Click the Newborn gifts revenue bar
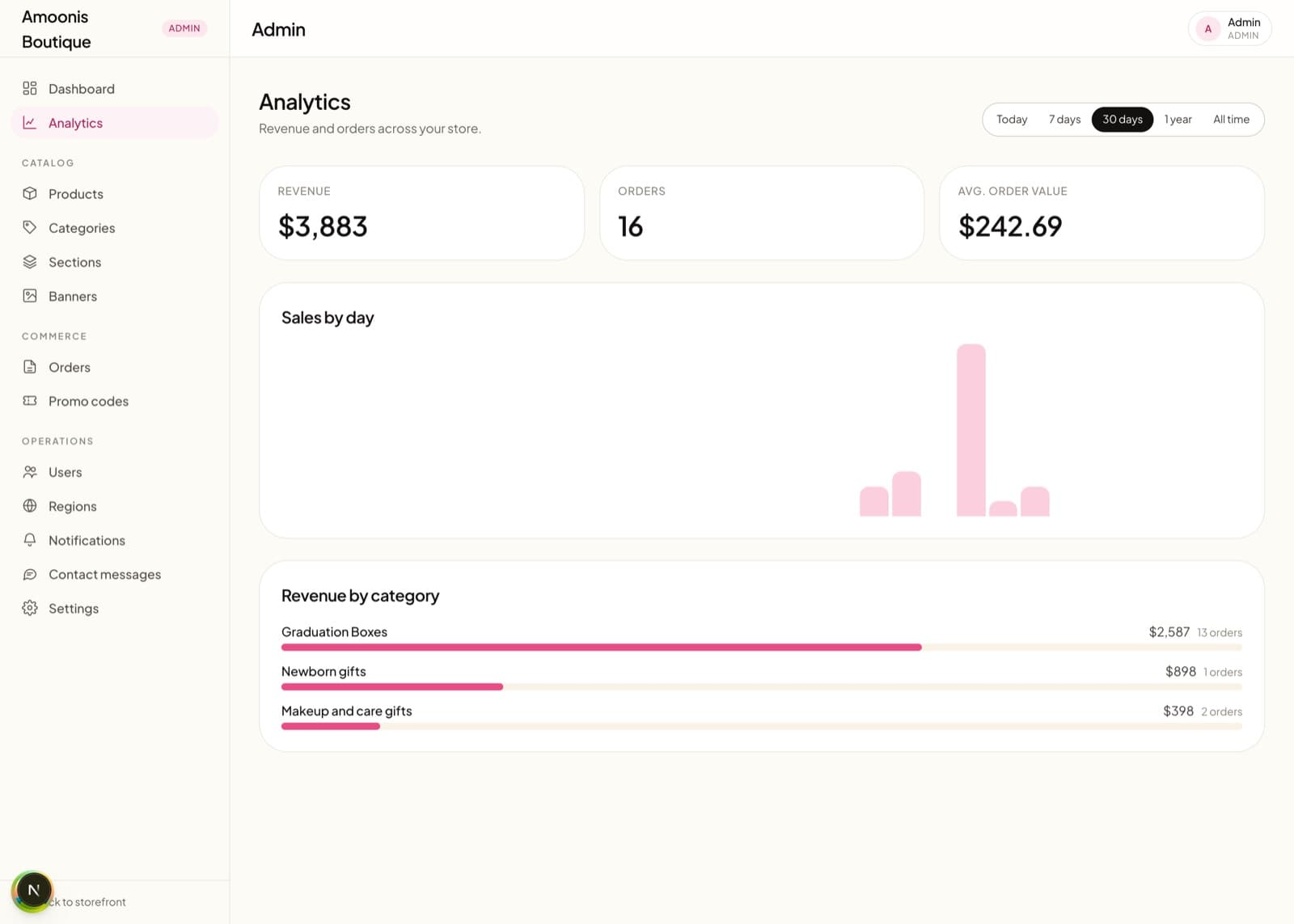 coord(392,687)
